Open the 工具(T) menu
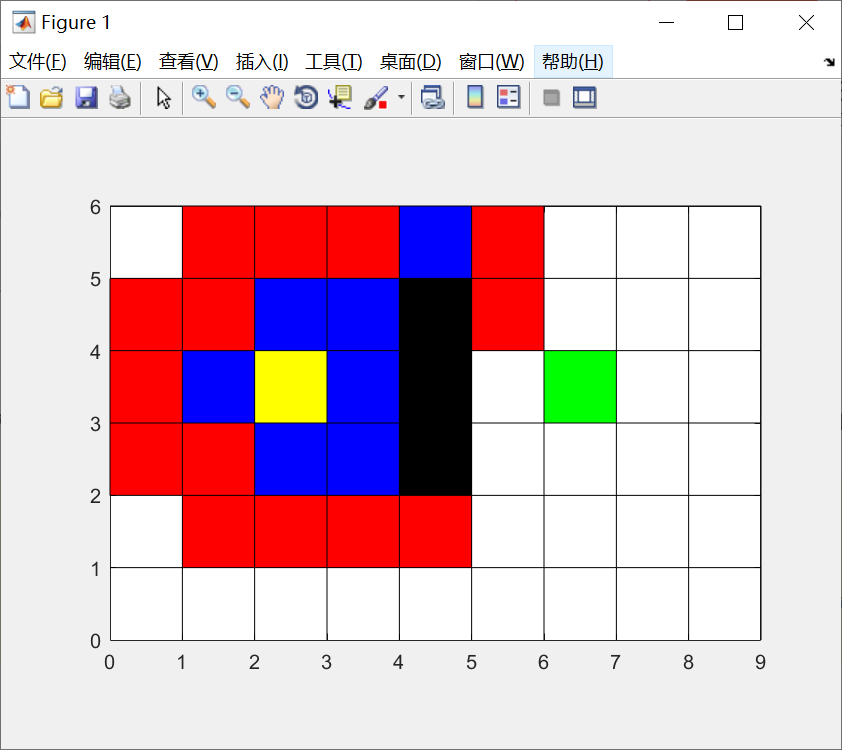Viewport: 842px width, 750px height. tap(334, 62)
